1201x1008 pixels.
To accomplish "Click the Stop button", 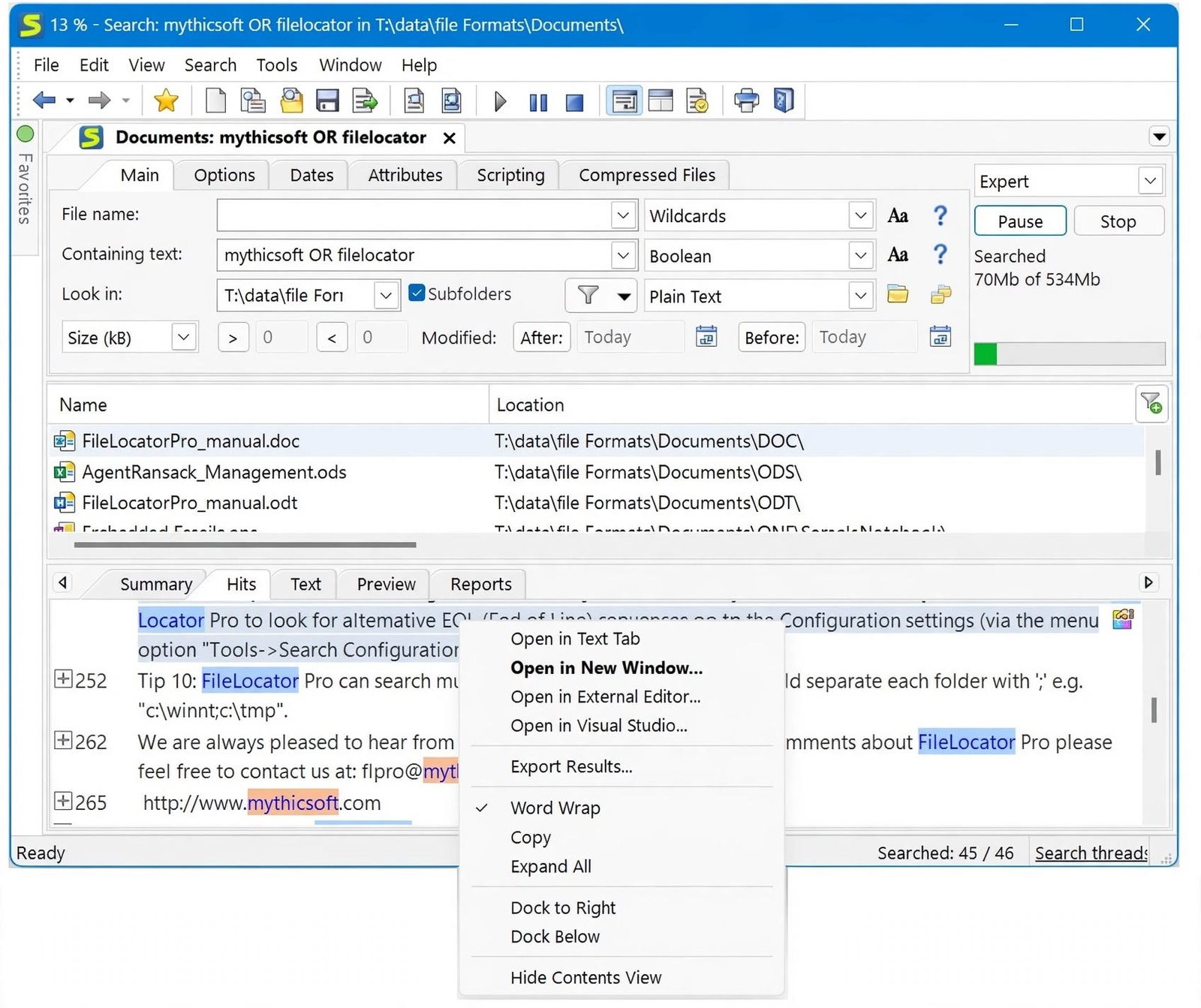I will 1118,221.
